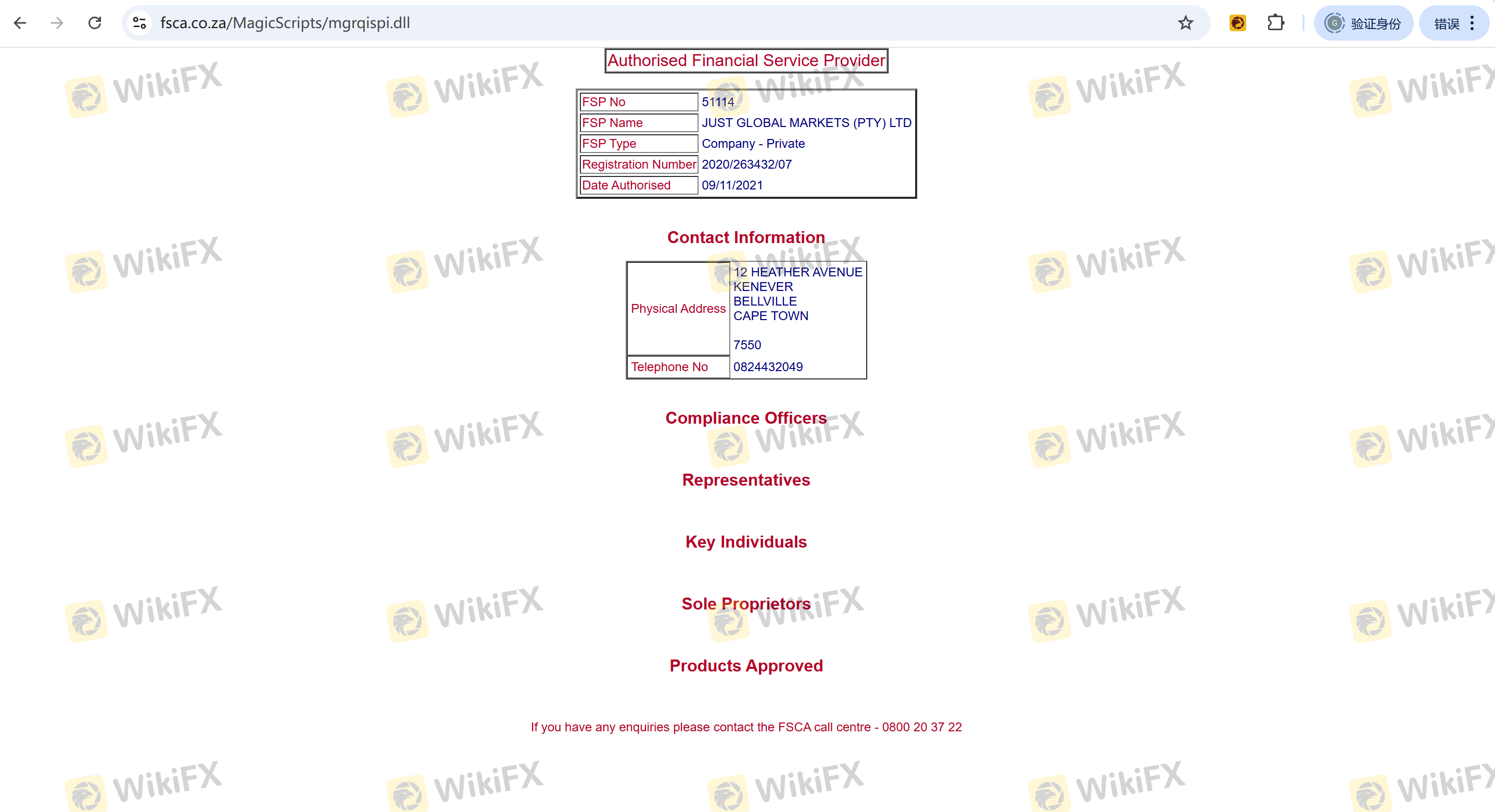The height and width of the screenshot is (812, 1495).
Task: Click the browser back arrow
Action: [20, 23]
